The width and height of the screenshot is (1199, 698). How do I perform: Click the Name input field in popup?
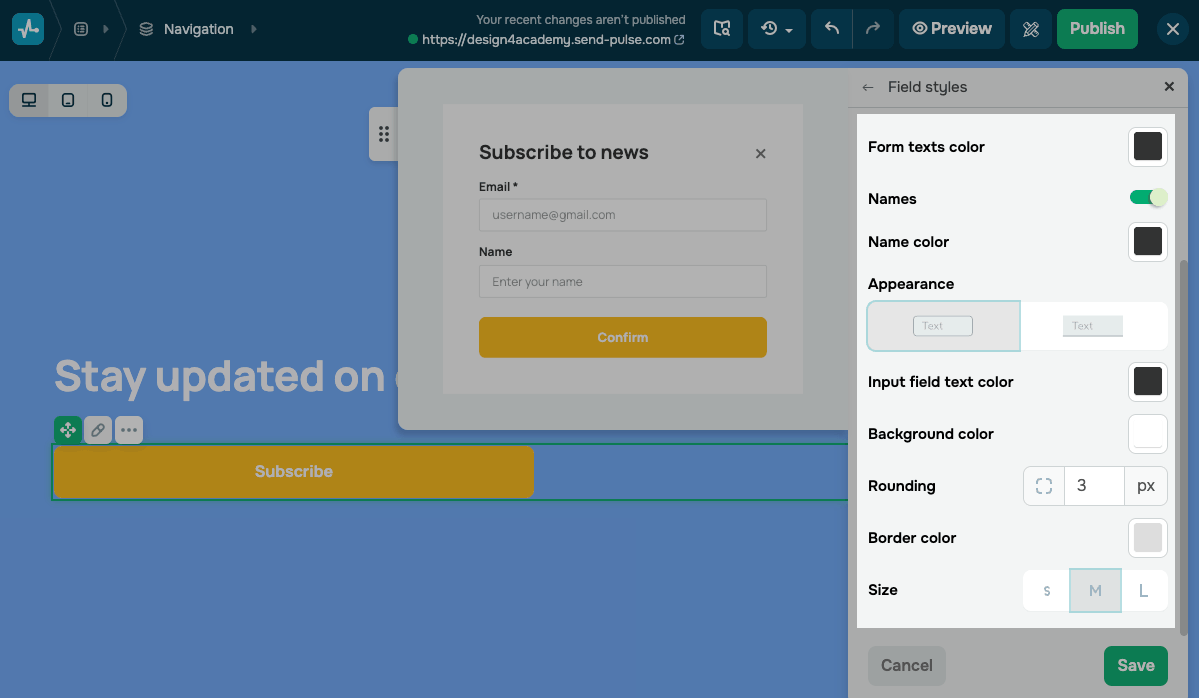pyautogui.click(x=622, y=281)
